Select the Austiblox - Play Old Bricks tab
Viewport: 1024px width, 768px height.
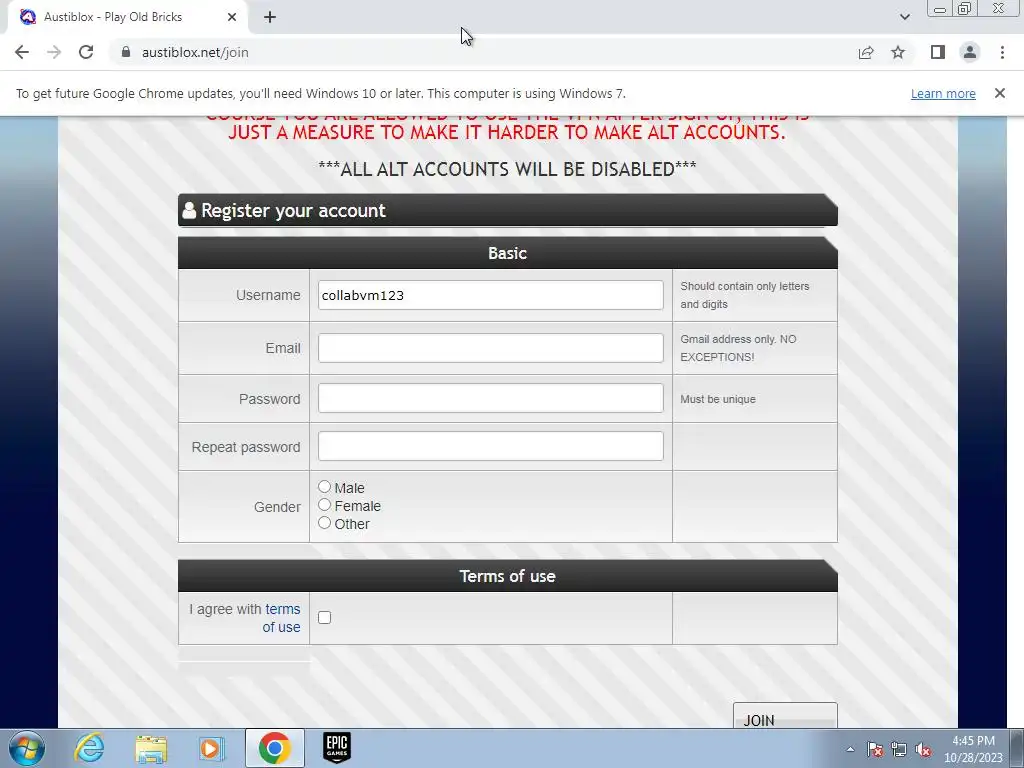pos(128,17)
